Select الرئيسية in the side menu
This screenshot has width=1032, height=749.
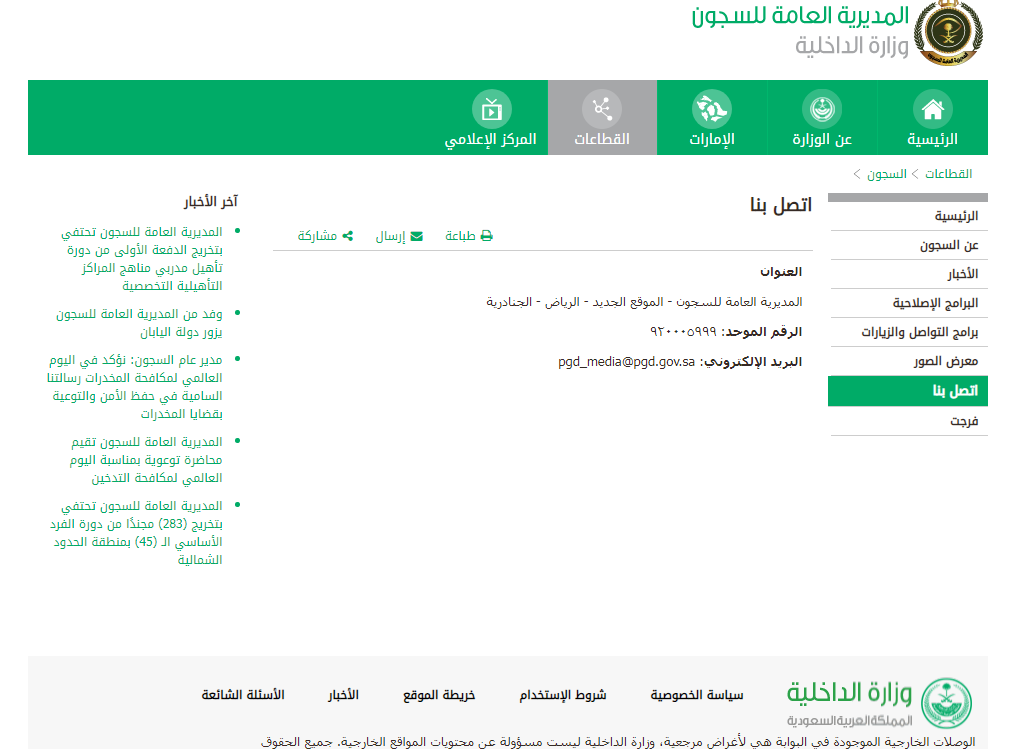tap(908, 216)
